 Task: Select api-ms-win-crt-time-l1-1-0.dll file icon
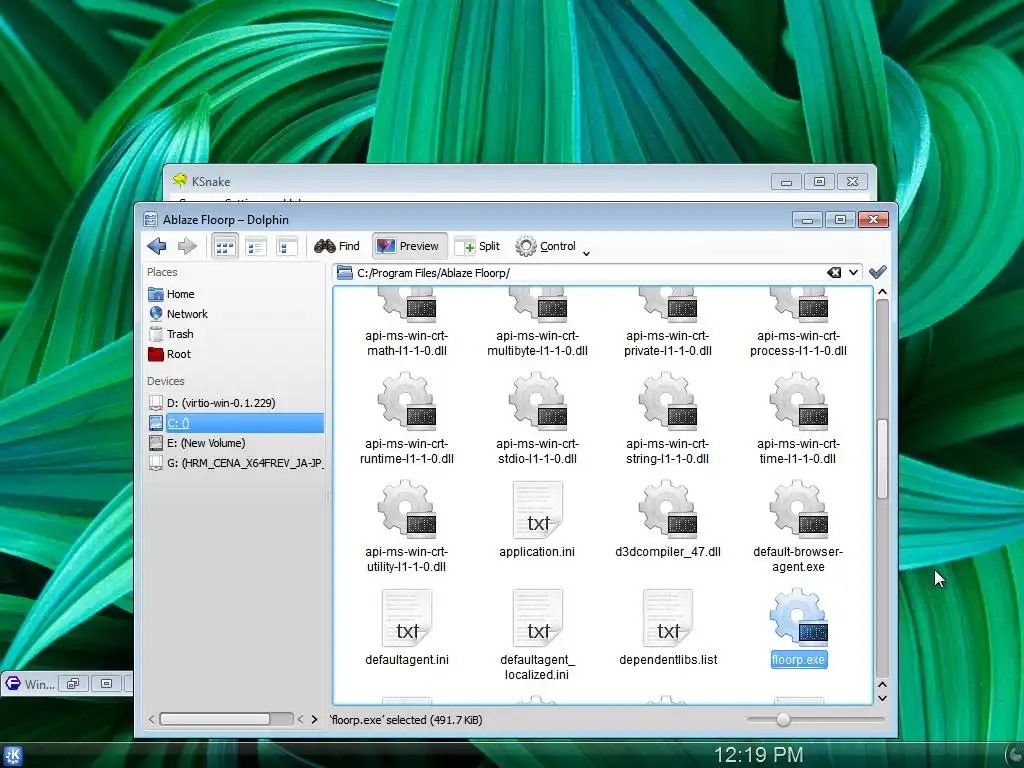click(798, 401)
